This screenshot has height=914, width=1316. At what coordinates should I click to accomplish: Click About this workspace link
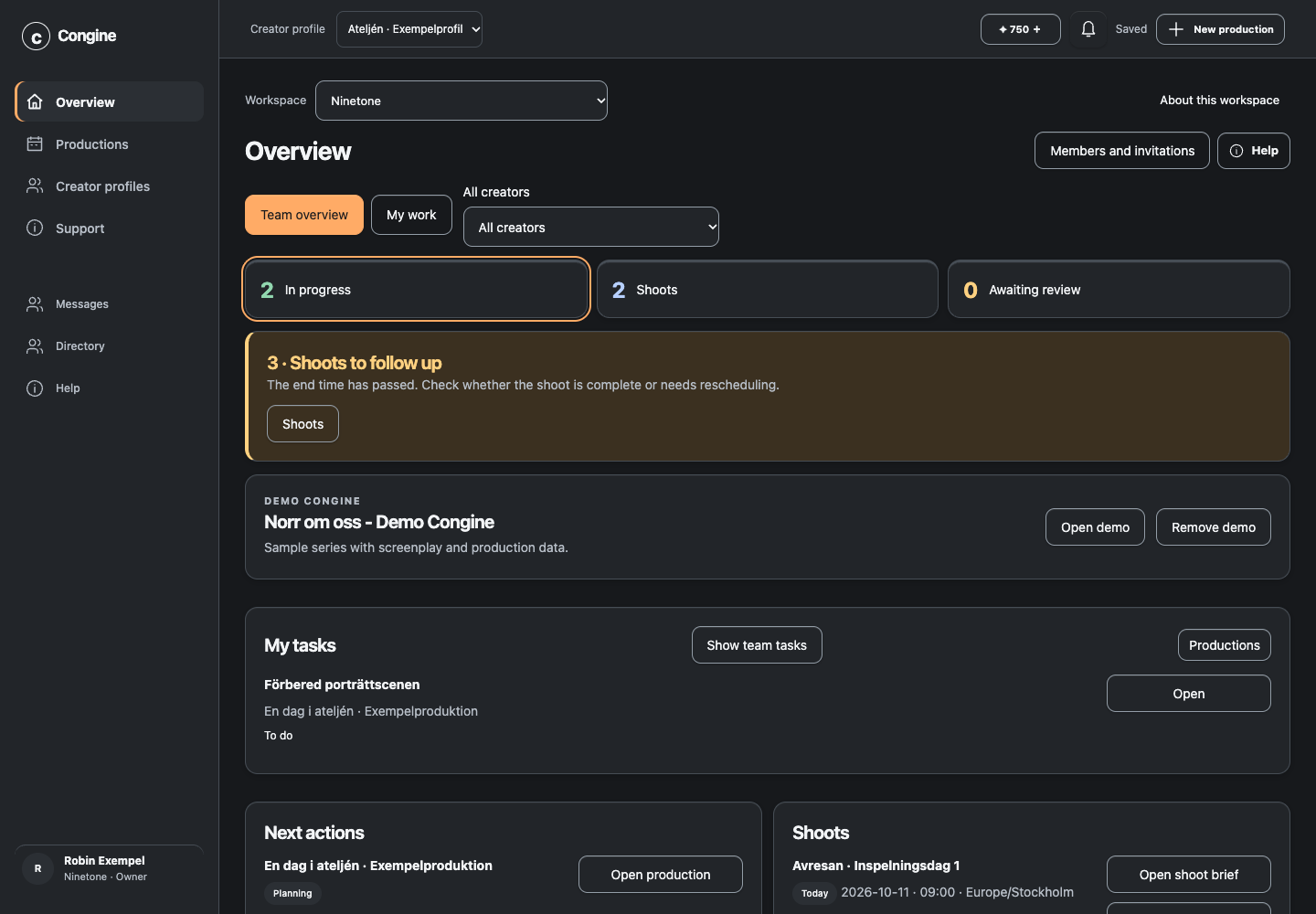coord(1219,101)
